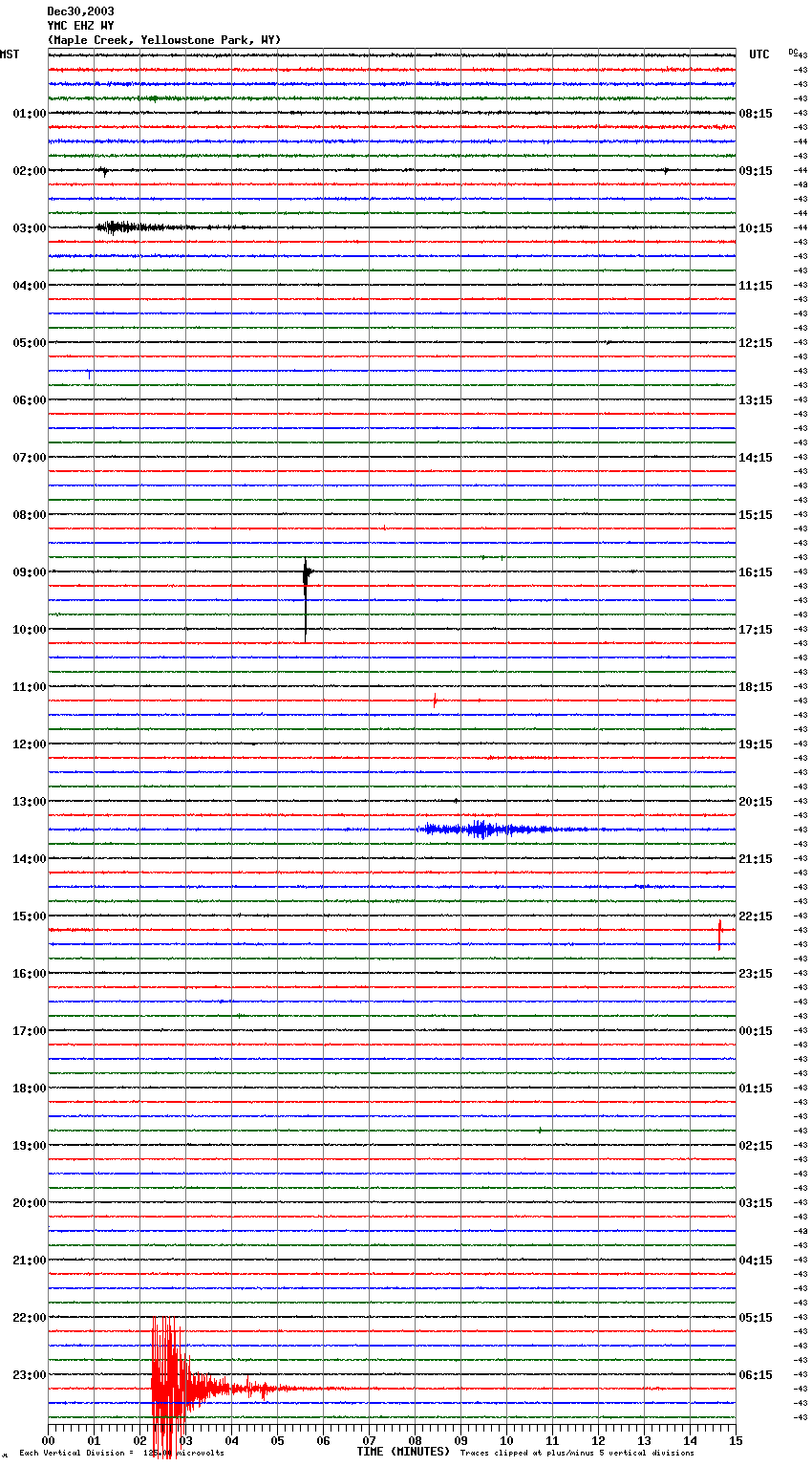Click the 06:15 UTC time label
Viewport: 812px width, 1466px height.
(756, 1375)
